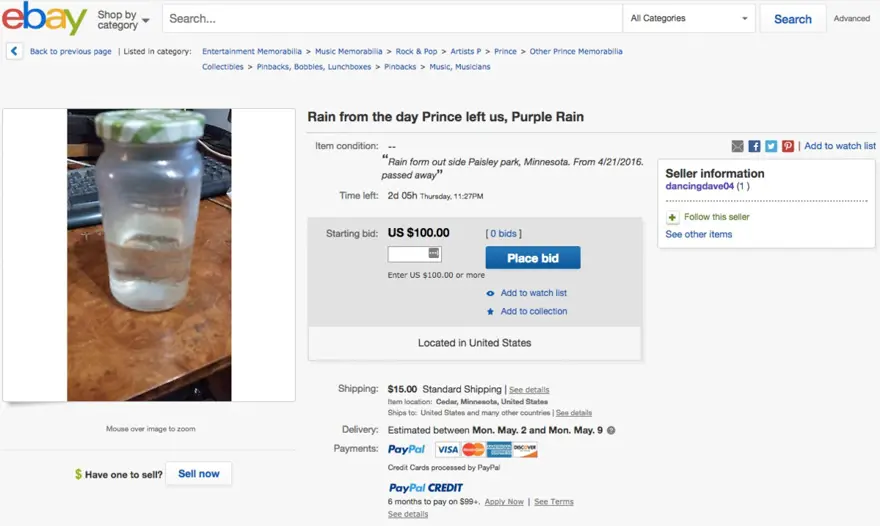880x526 pixels.
Task: Expand the All Categories dropdown
Action: point(688,19)
